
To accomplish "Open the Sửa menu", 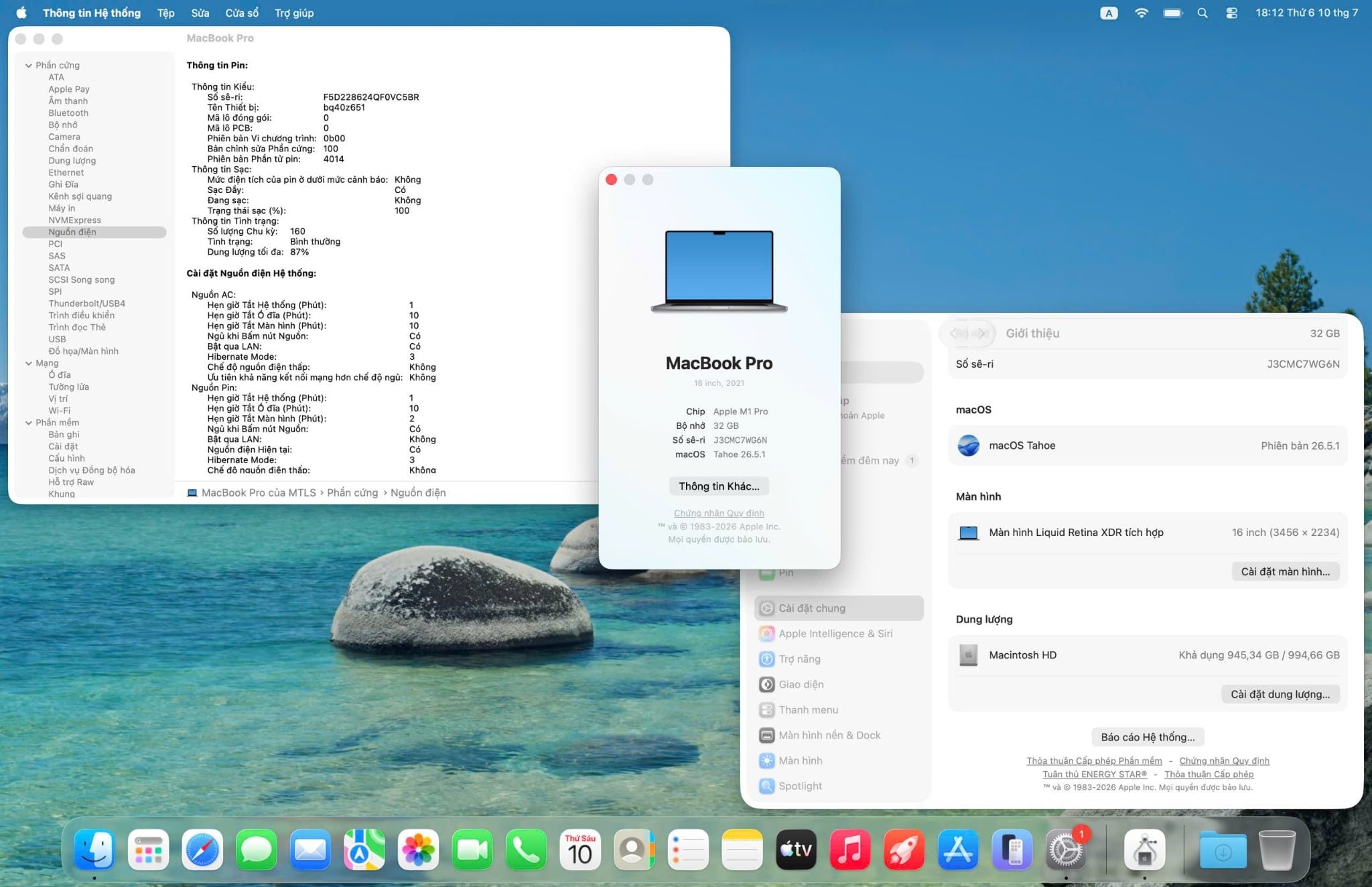I will [x=200, y=13].
